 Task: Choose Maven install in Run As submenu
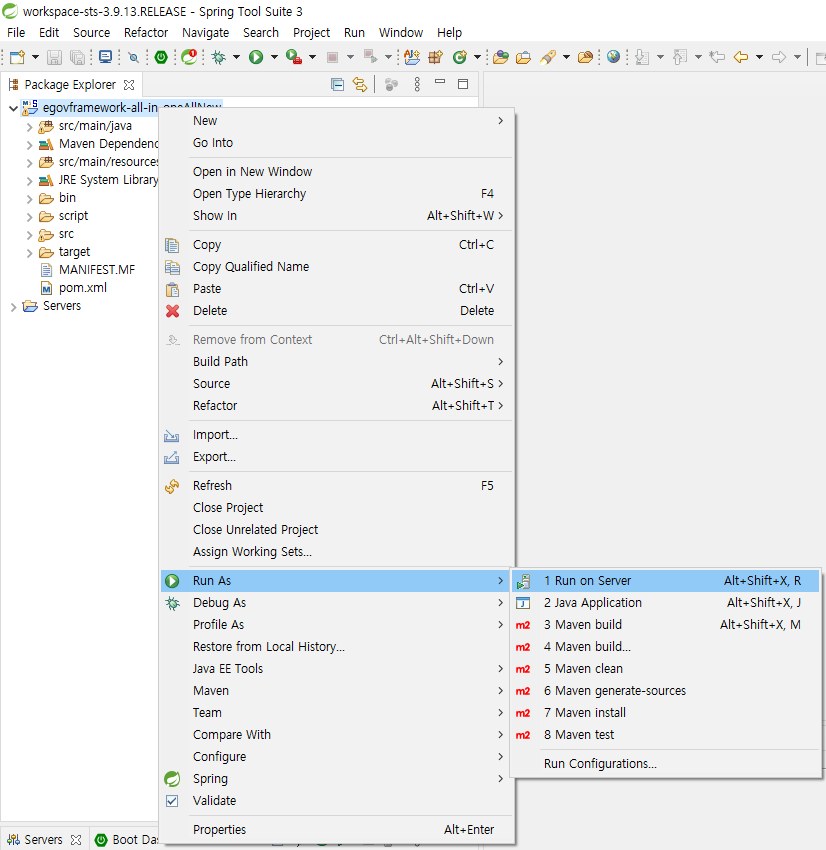[x=584, y=713]
